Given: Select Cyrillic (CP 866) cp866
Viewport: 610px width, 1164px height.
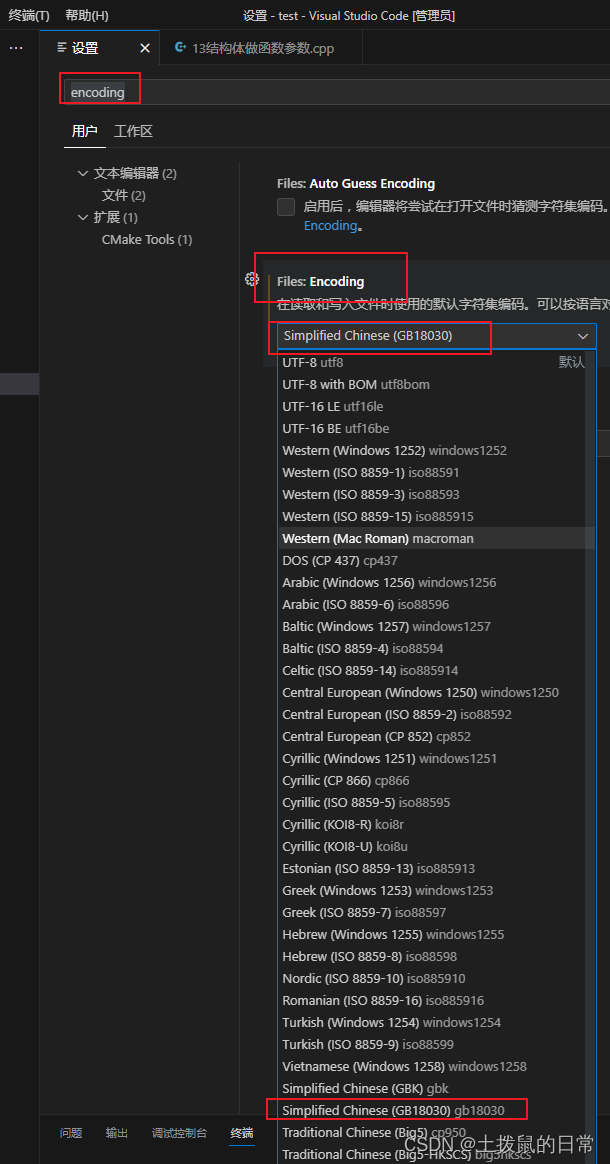Looking at the screenshot, I should 436,780.
